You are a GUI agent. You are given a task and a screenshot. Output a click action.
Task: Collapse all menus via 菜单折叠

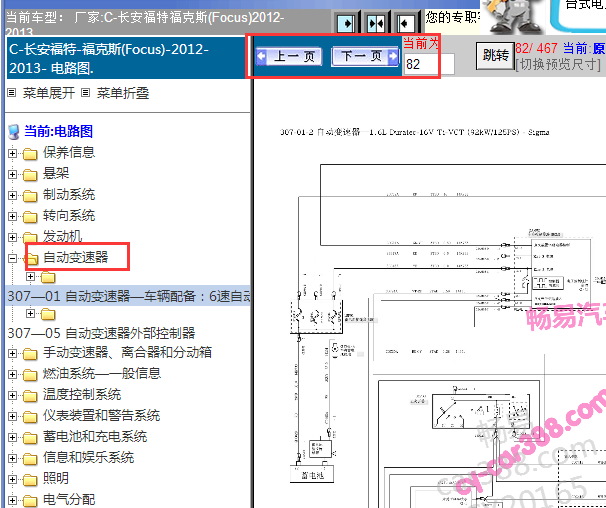tap(123, 93)
